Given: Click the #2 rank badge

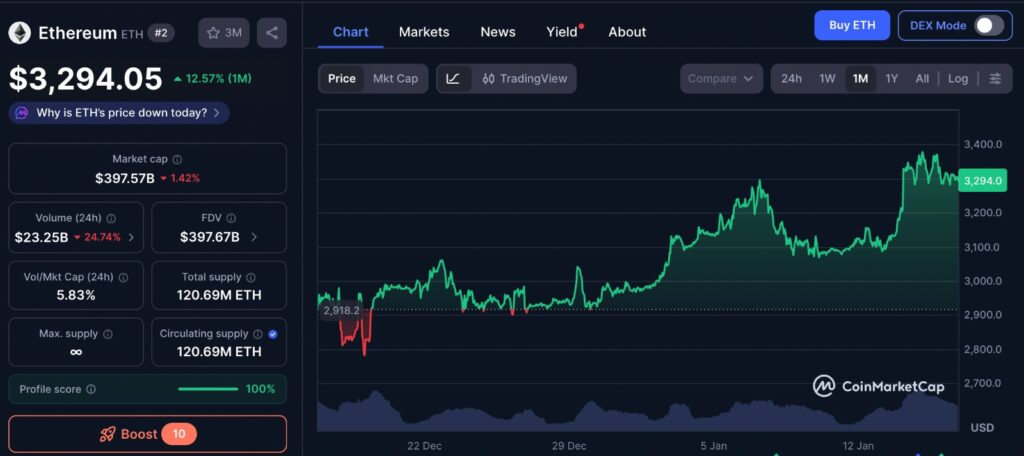Looking at the screenshot, I should click(x=161, y=33).
